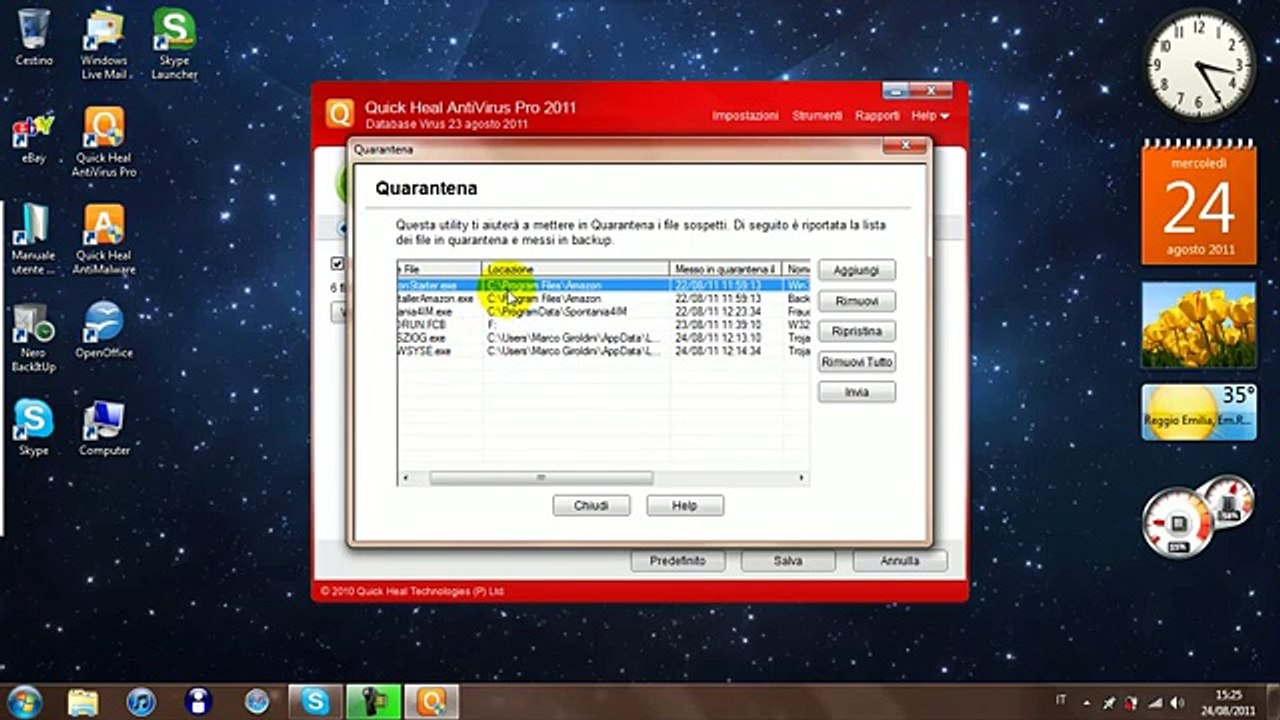
Task: Open the globe icon pinned in the taskbar
Action: click(257, 702)
